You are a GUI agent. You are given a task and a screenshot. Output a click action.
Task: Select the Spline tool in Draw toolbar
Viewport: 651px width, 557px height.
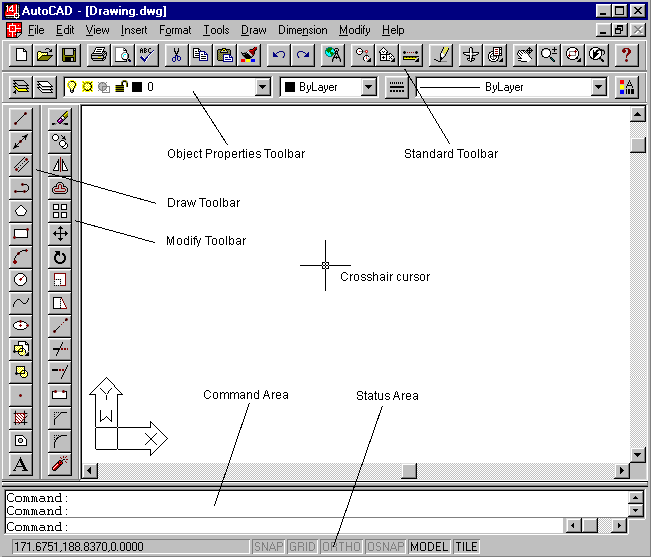pyautogui.click(x=20, y=303)
